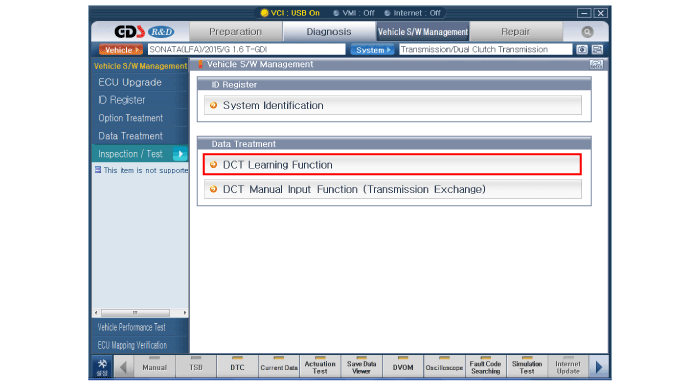699x385 pixels.
Task: Open System Identification
Action: (x=393, y=106)
